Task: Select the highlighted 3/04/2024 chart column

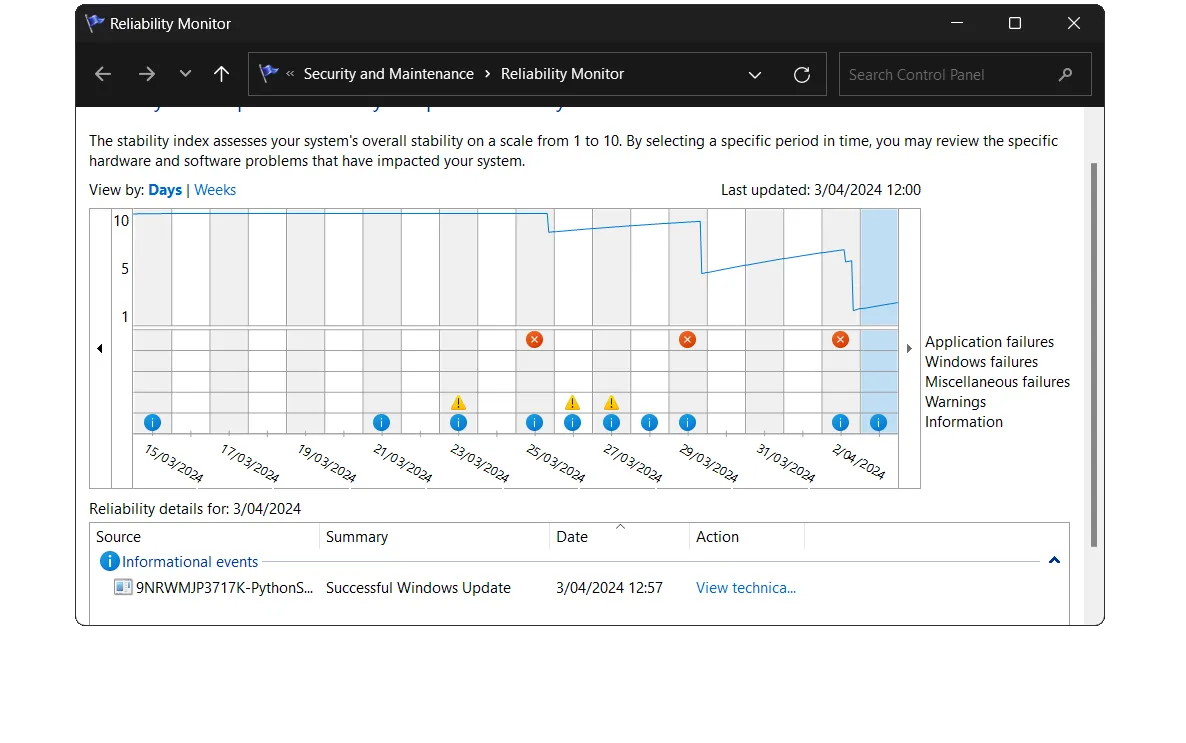Action: tap(879, 320)
